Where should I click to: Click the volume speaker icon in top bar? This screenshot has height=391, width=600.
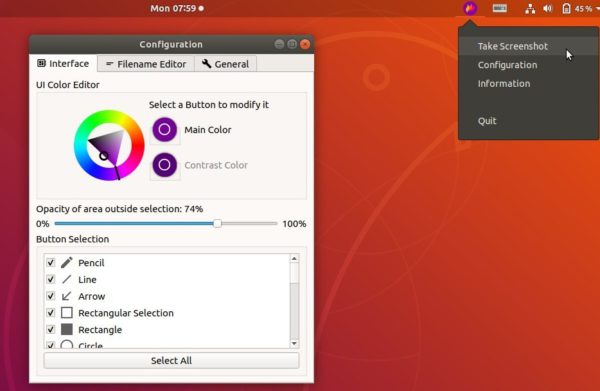[548, 8]
